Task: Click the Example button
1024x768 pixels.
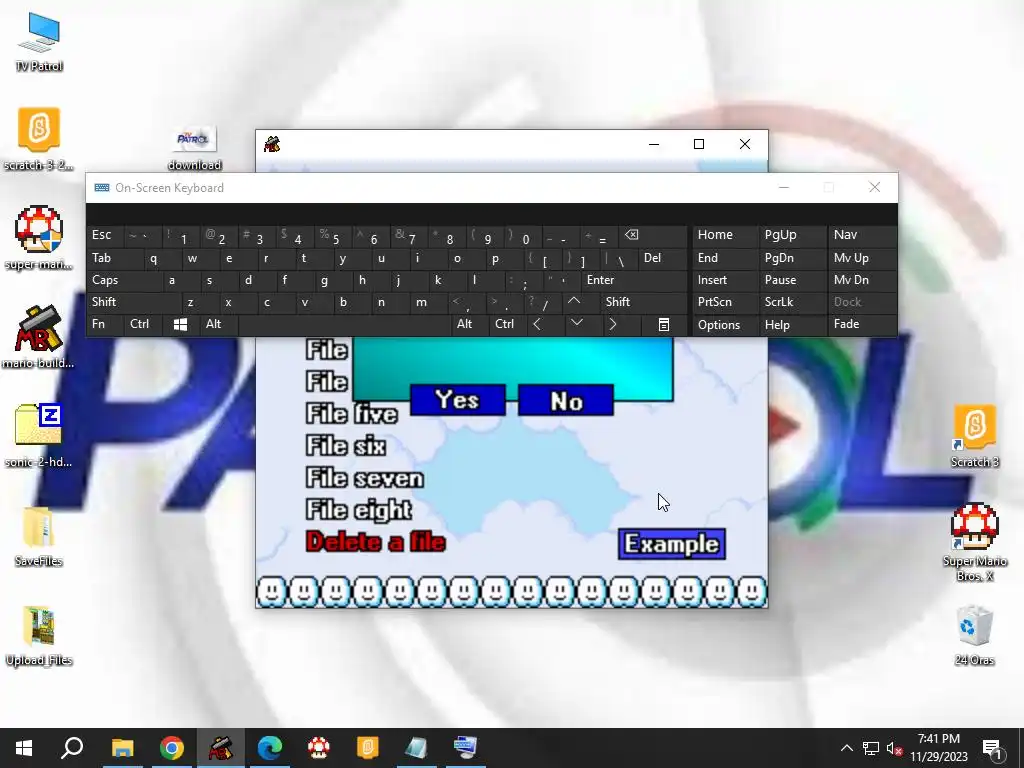Action: tap(671, 544)
